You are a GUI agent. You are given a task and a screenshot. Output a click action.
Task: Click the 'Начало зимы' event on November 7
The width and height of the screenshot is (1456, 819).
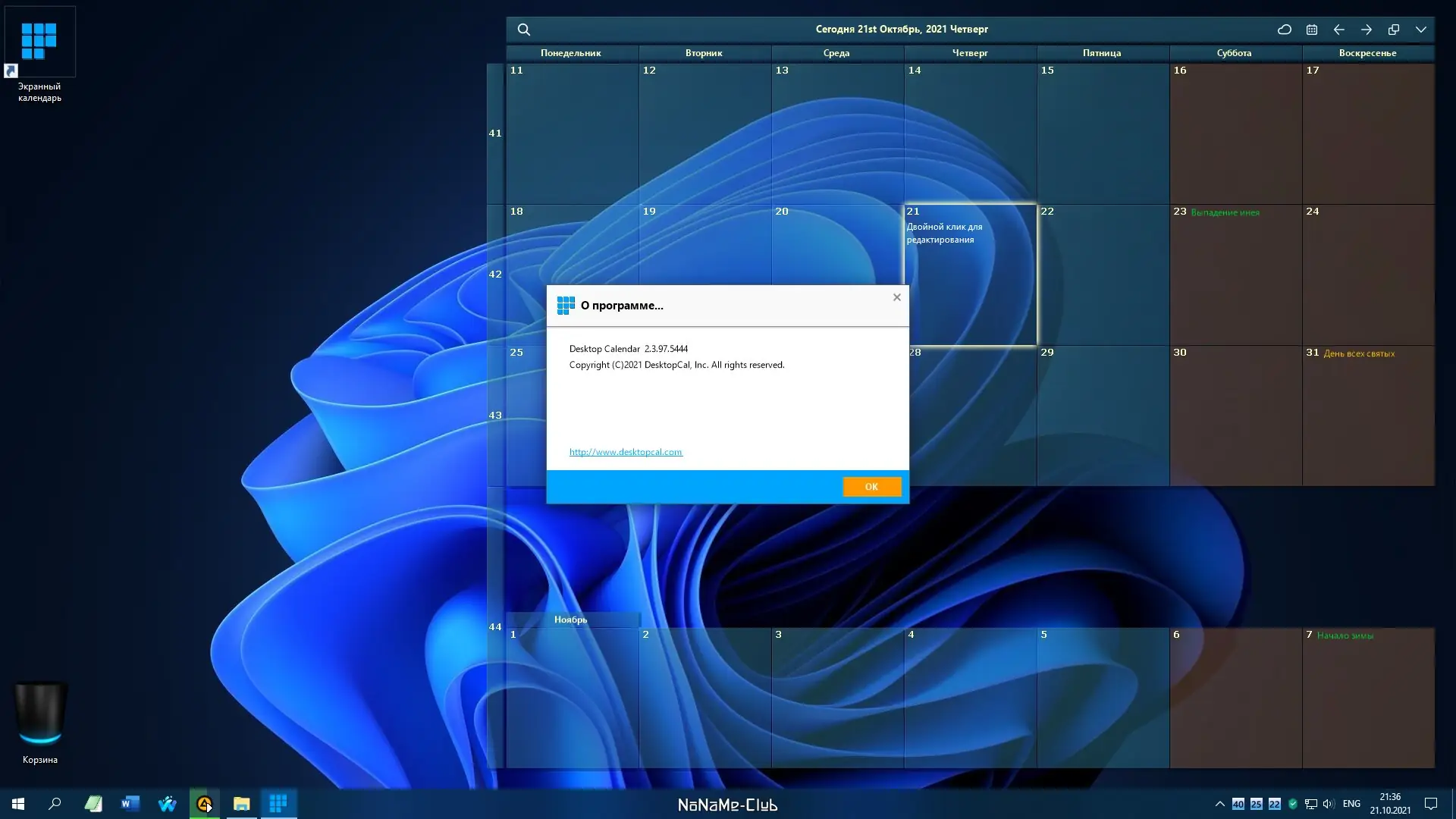coord(1345,635)
